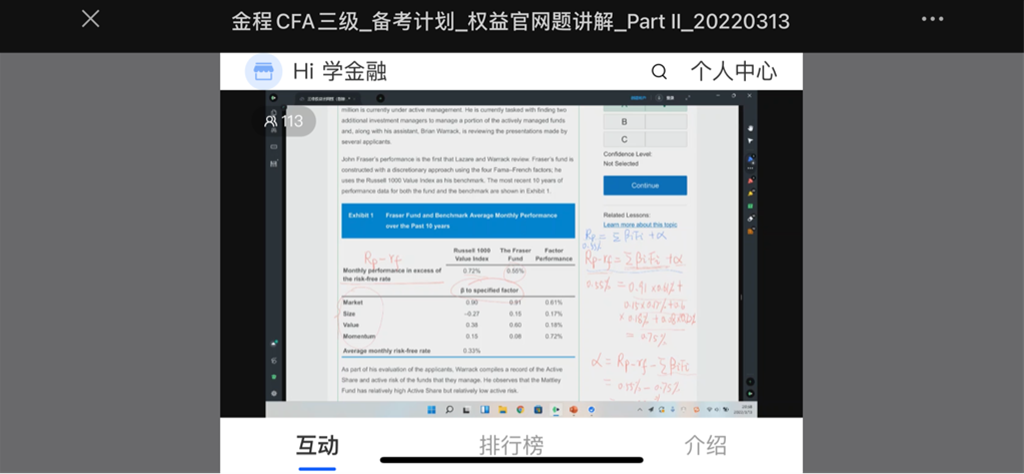The image size is (1024, 474).
Task: Tap the Hi 学金融 store icon
Action: 264,71
